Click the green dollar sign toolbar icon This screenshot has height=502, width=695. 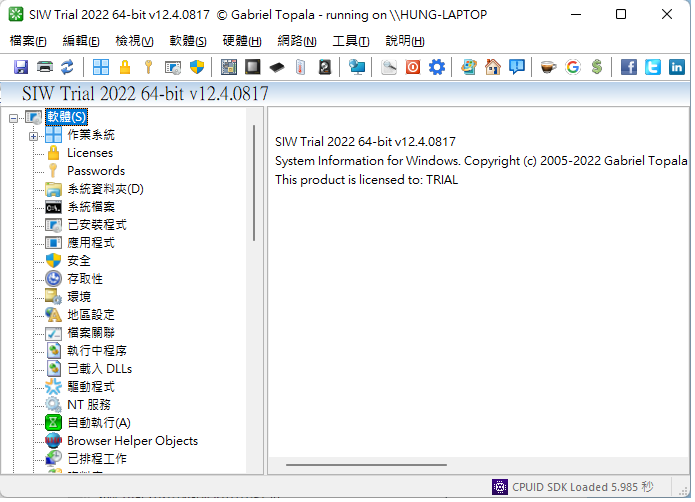(597, 67)
